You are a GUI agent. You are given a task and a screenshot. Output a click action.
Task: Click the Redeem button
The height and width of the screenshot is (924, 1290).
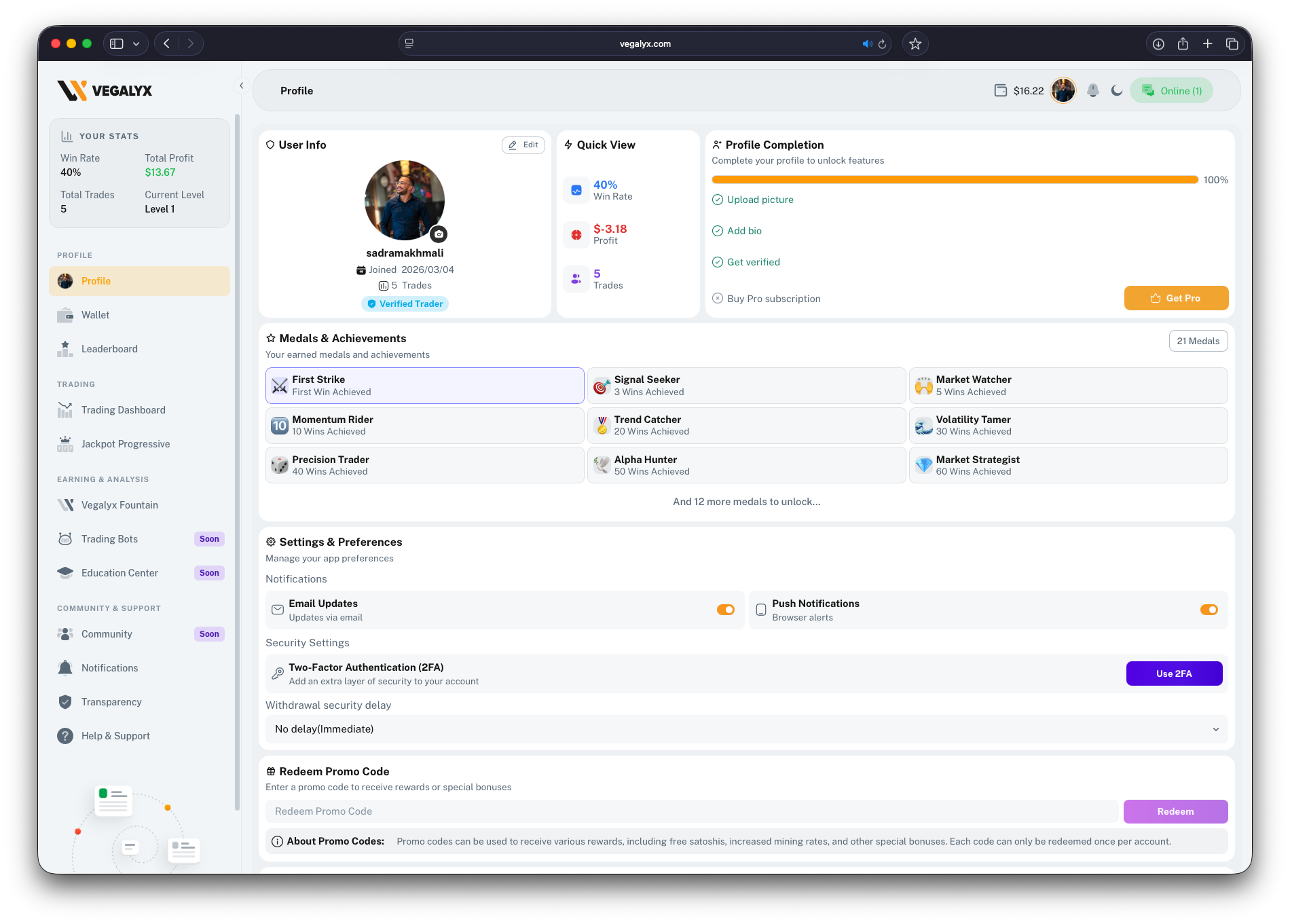1175,811
